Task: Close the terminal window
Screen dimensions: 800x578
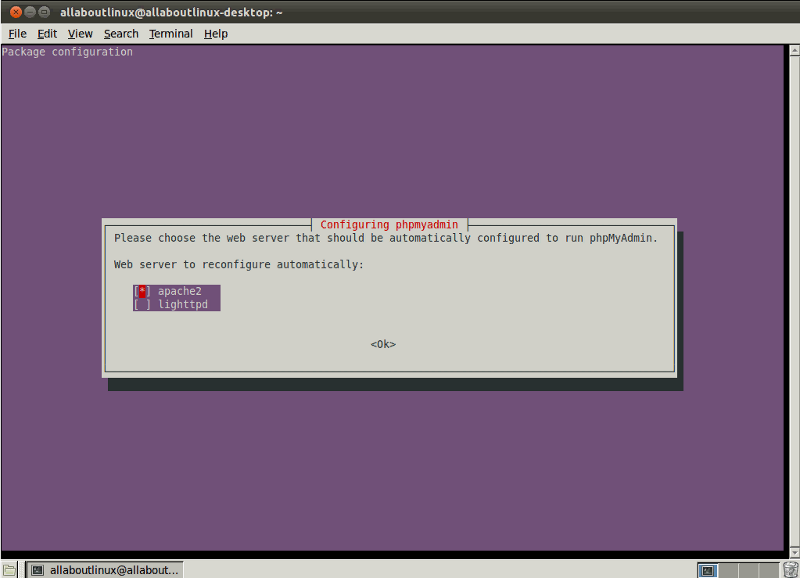Action: 16,12
